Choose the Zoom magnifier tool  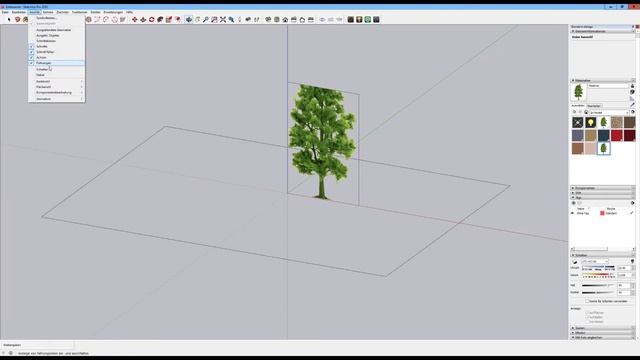click(x=206, y=19)
